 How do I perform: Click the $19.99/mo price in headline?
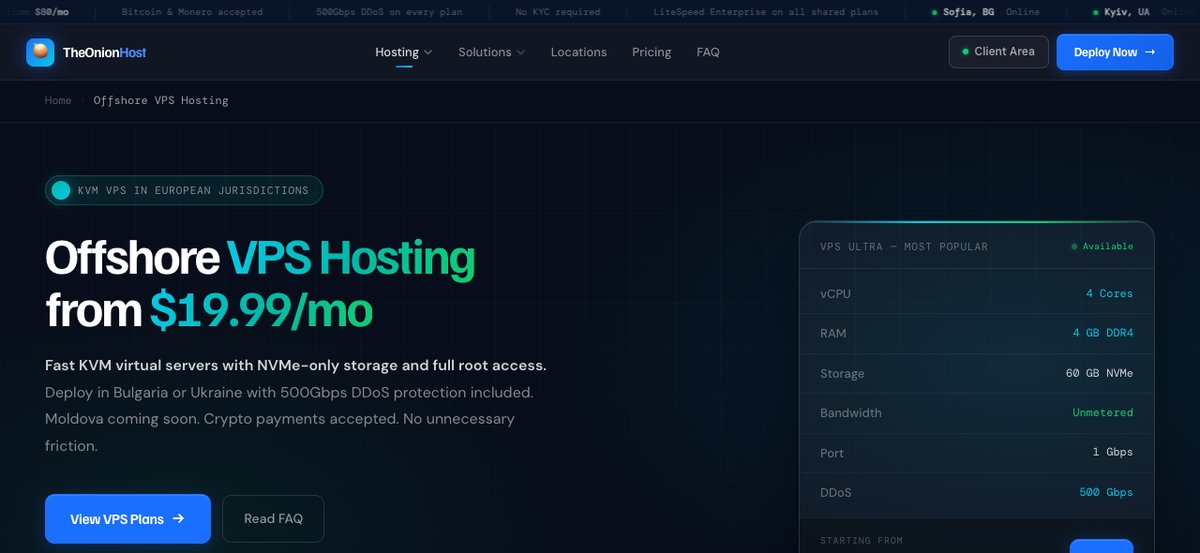point(261,311)
